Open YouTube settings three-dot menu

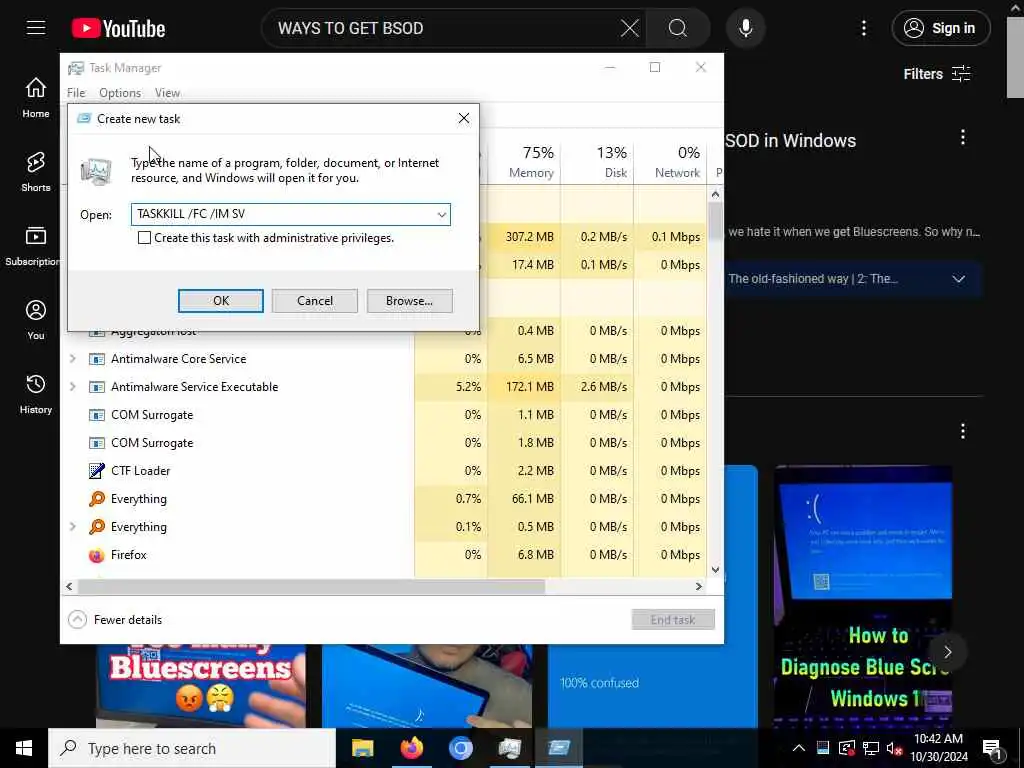click(x=863, y=28)
